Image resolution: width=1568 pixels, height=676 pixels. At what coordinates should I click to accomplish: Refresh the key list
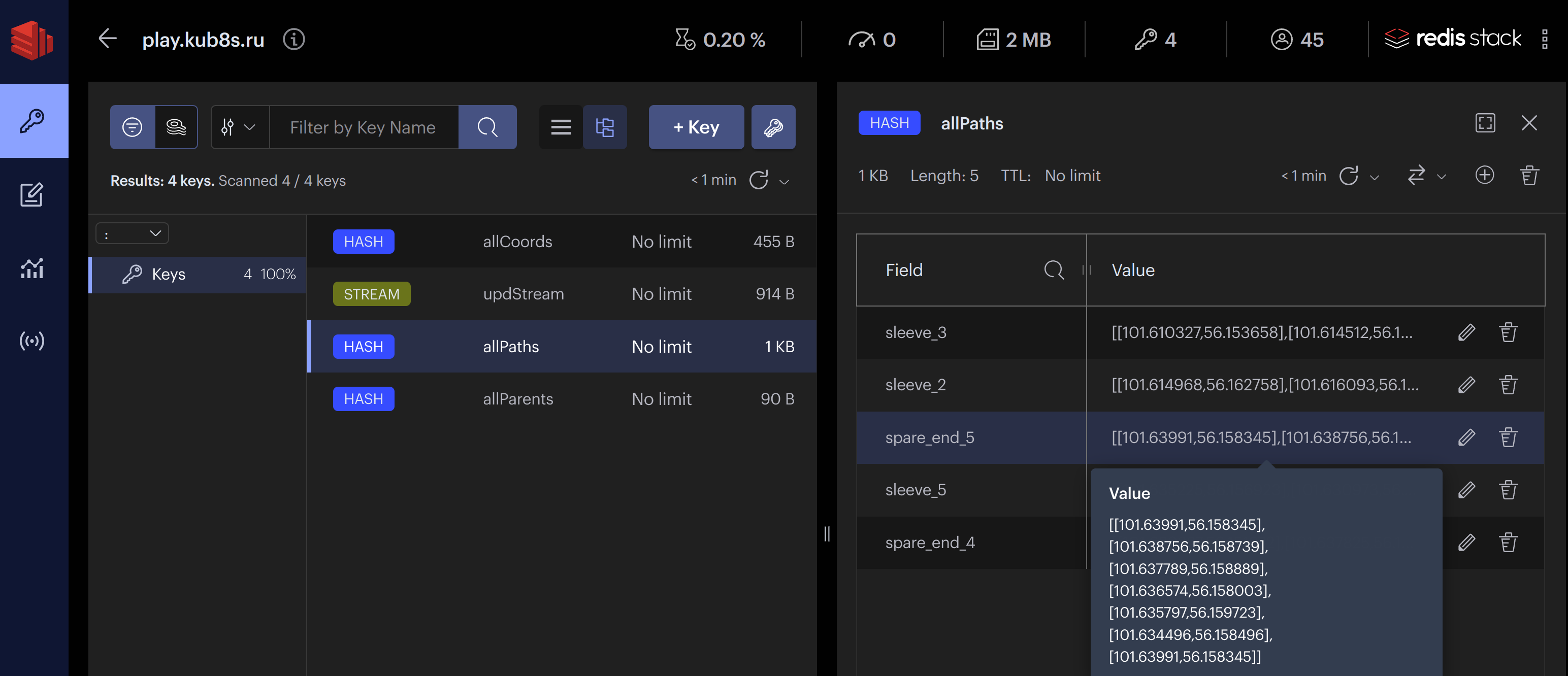click(759, 180)
